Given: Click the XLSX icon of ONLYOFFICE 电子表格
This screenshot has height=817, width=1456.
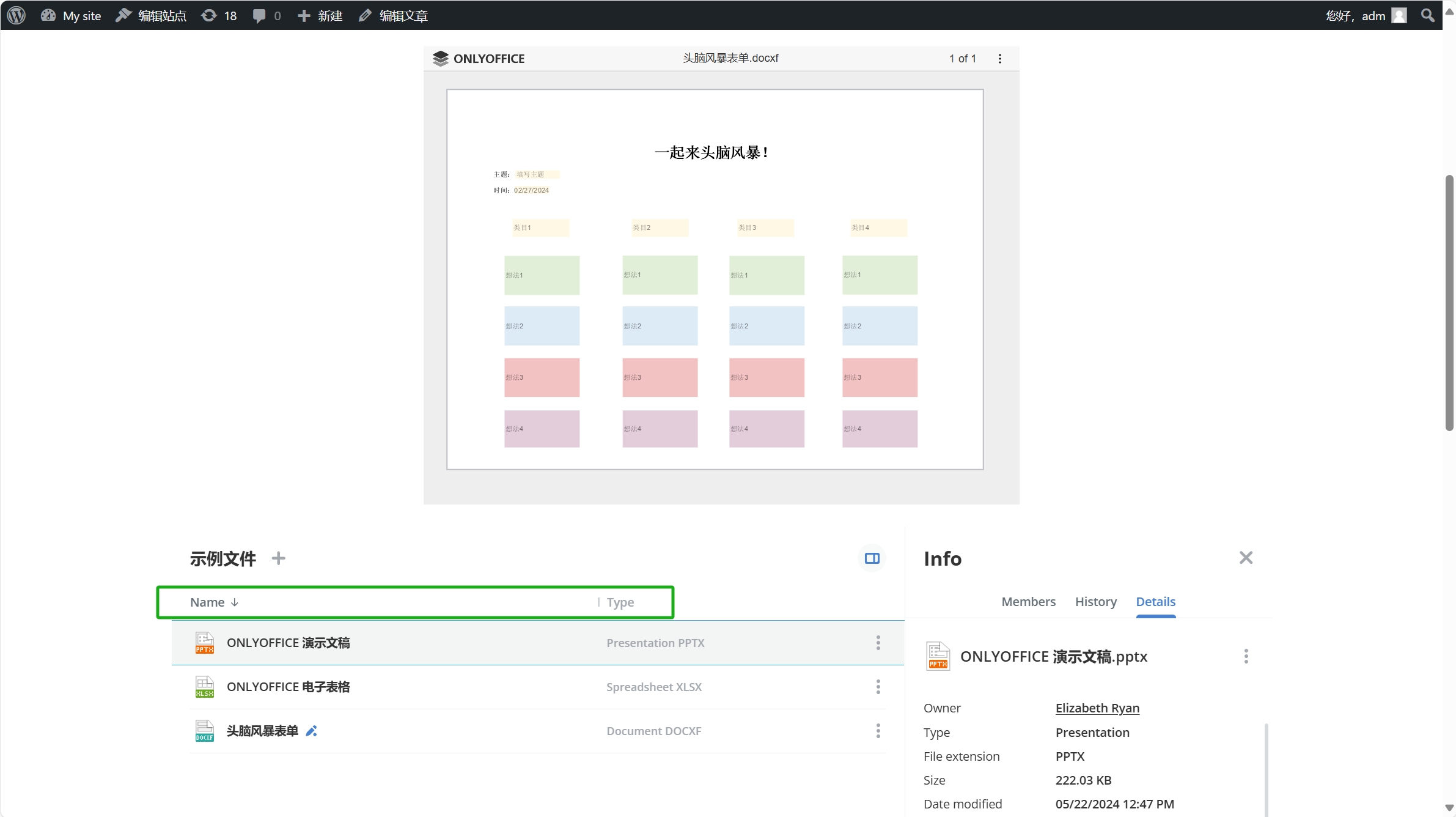Looking at the screenshot, I should (204, 687).
